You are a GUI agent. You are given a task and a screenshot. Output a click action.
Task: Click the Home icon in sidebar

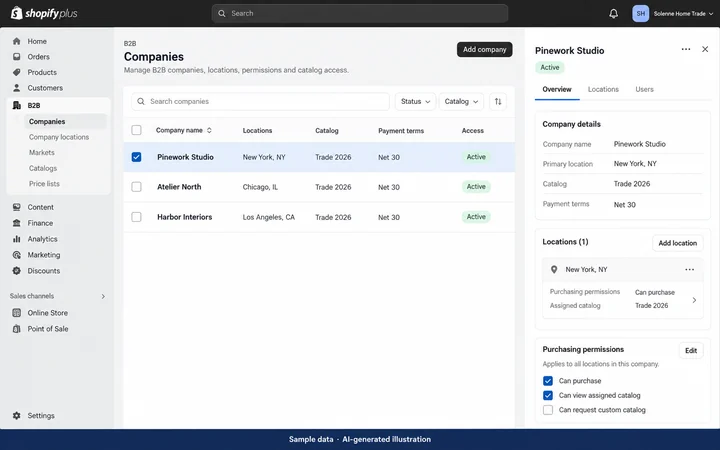tap(17, 41)
